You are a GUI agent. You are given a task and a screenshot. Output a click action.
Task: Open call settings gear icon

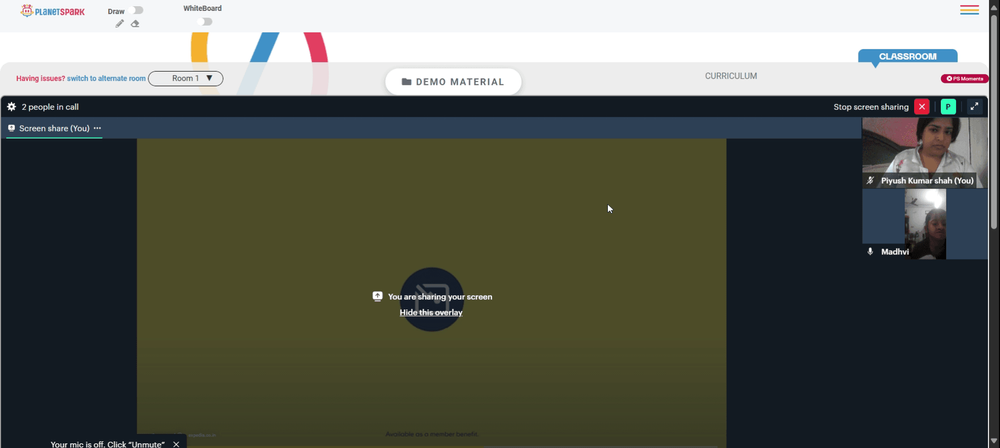[x=11, y=107]
